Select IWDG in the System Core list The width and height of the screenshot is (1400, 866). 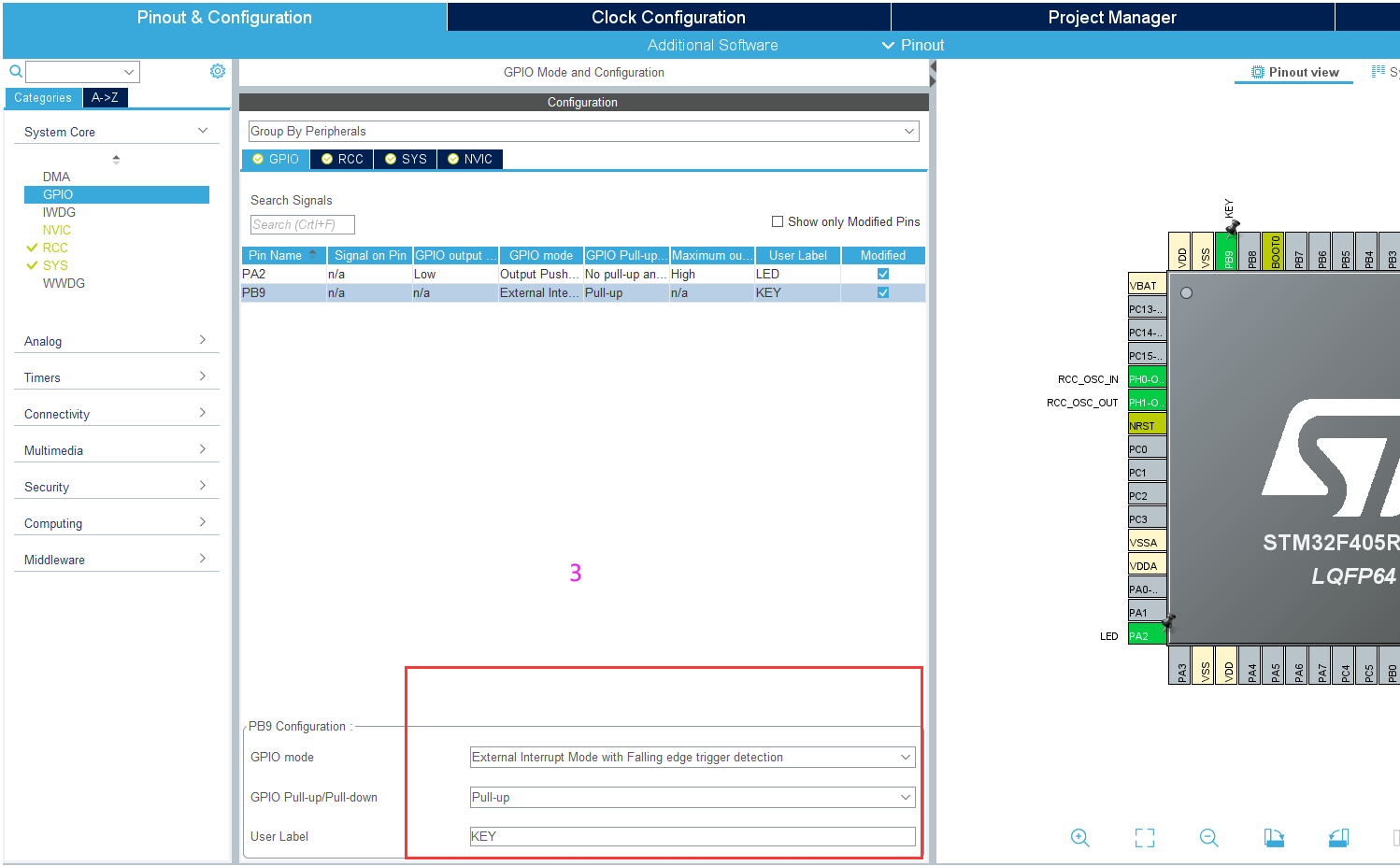[58, 212]
